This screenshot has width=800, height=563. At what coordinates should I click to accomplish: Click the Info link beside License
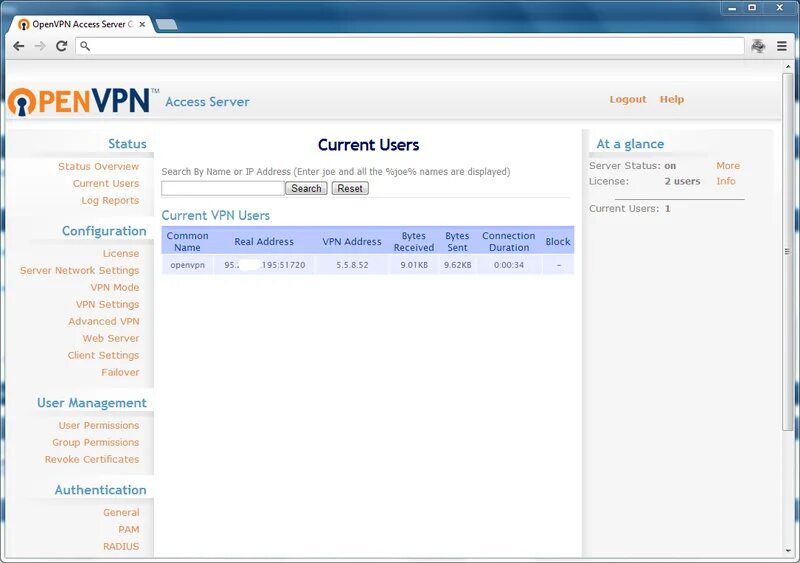[x=726, y=181]
